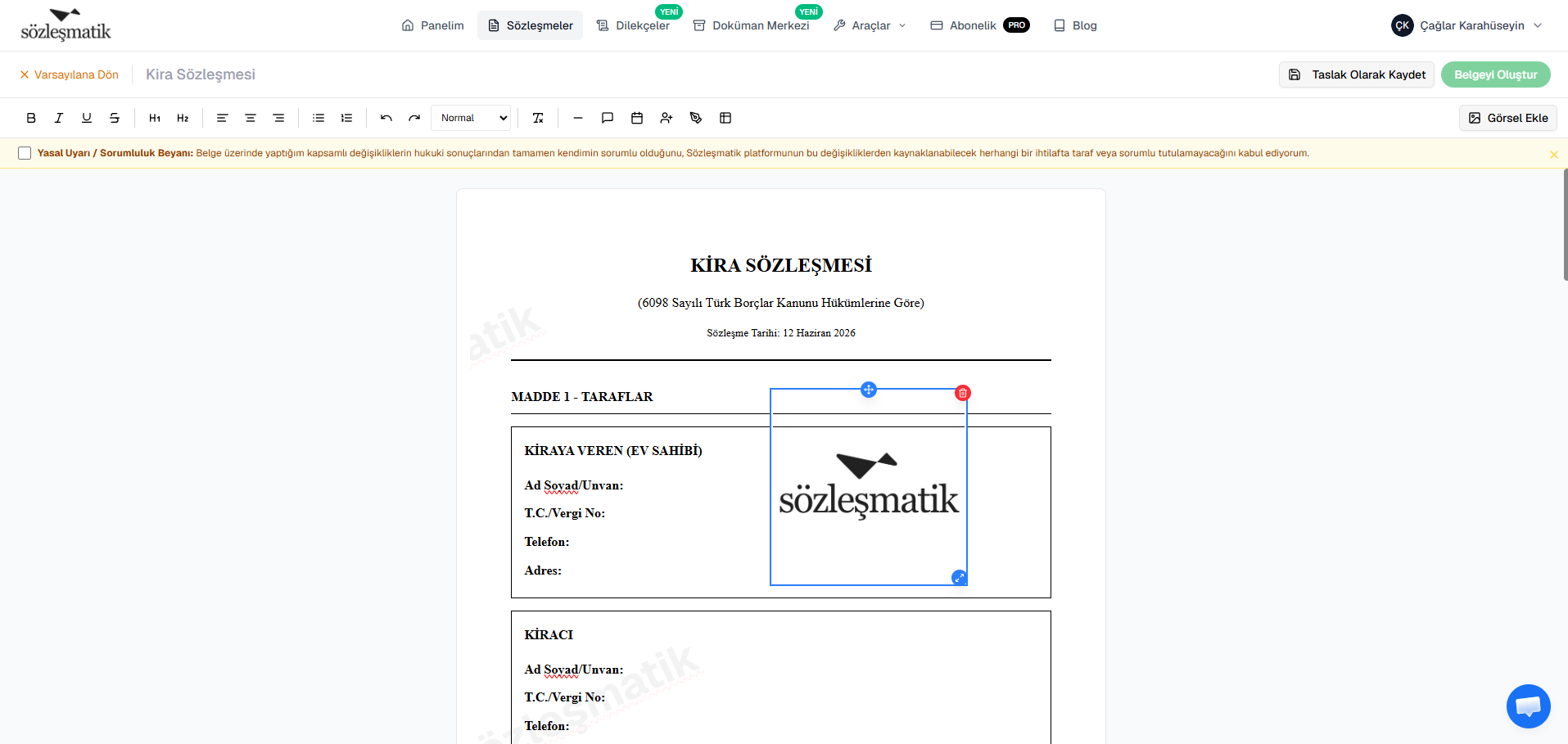The width and height of the screenshot is (1568, 744).
Task: Redo the last undone edit
Action: pos(414,118)
